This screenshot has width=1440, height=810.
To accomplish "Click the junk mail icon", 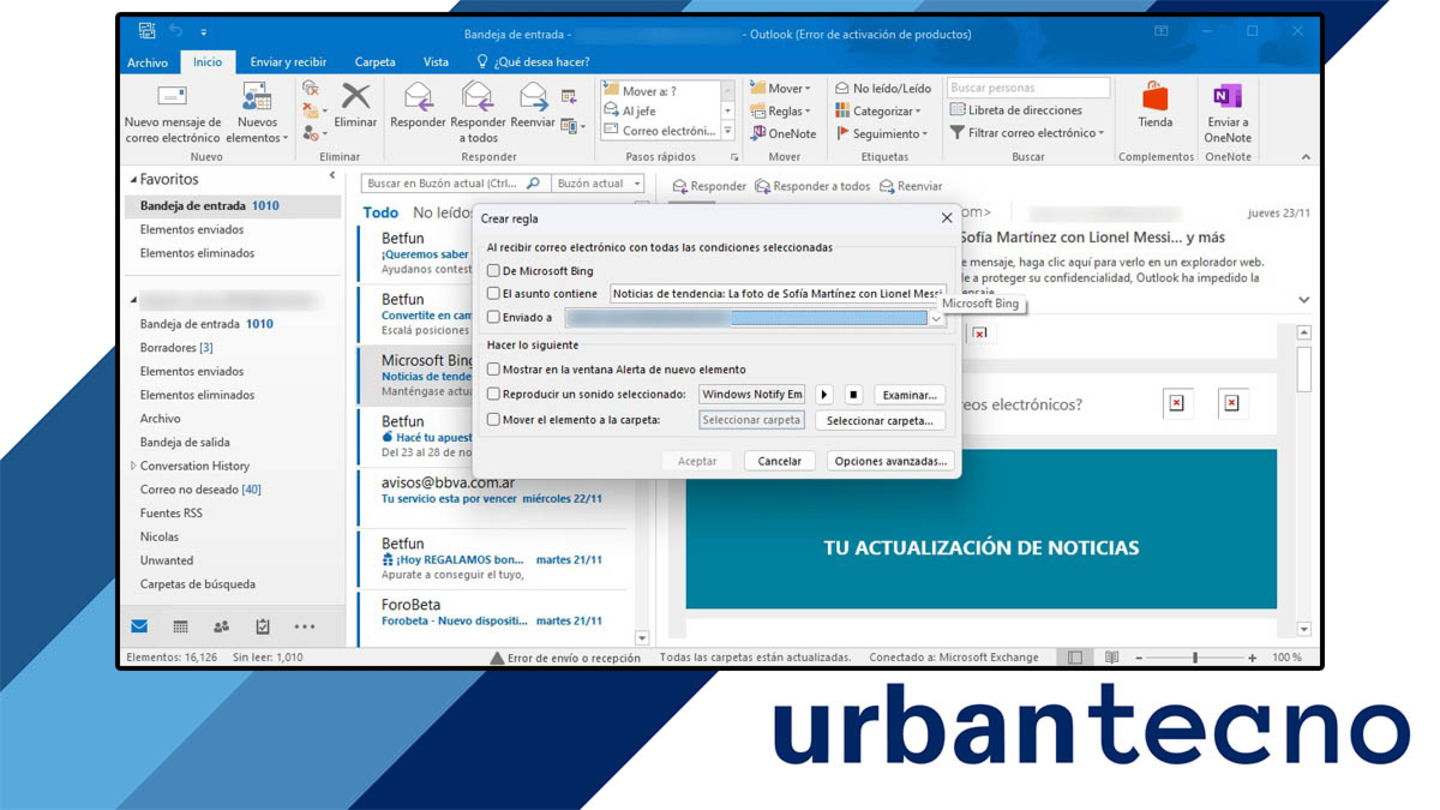I will [x=311, y=132].
